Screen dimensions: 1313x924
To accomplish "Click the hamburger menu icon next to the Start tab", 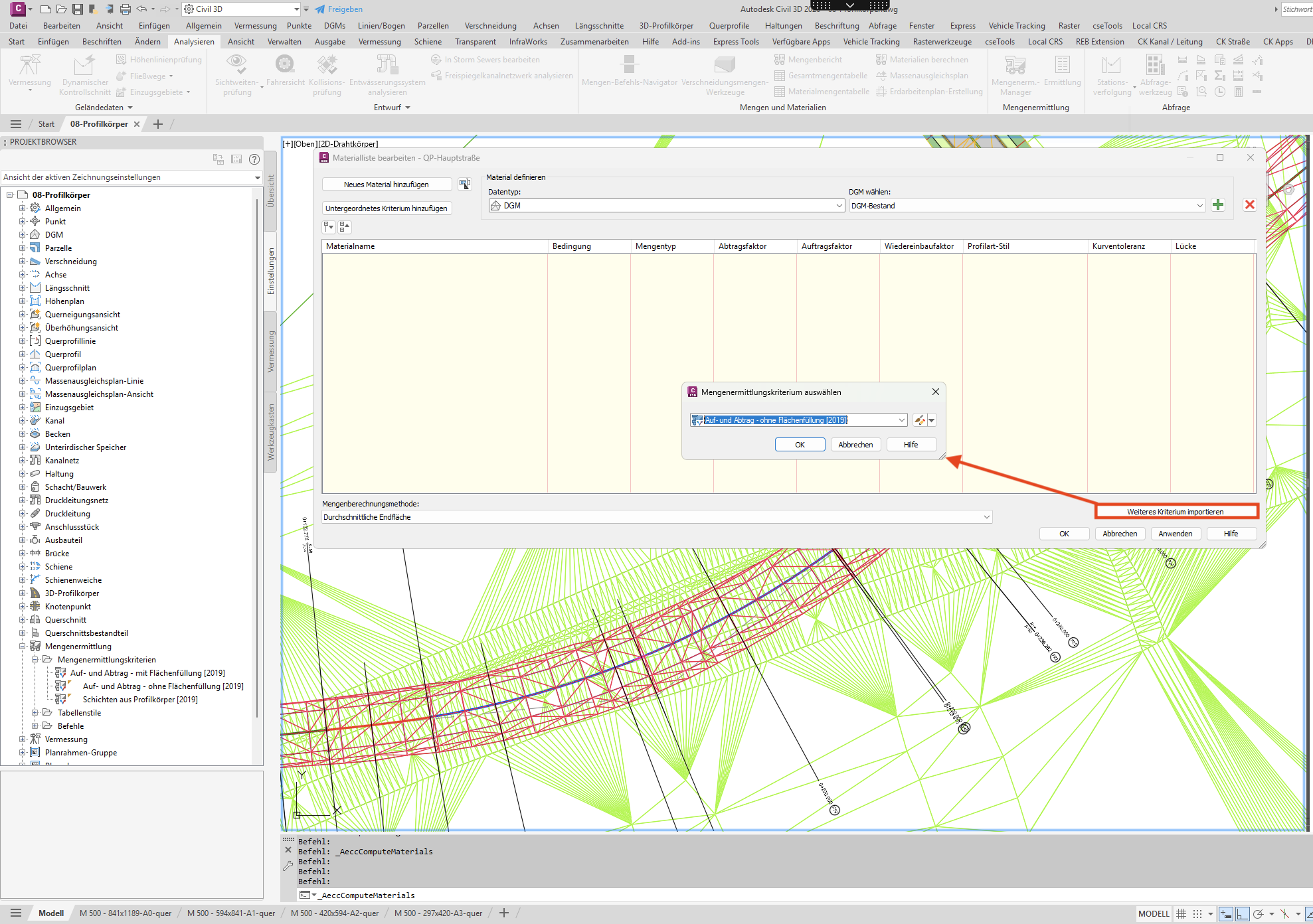I will coord(16,124).
